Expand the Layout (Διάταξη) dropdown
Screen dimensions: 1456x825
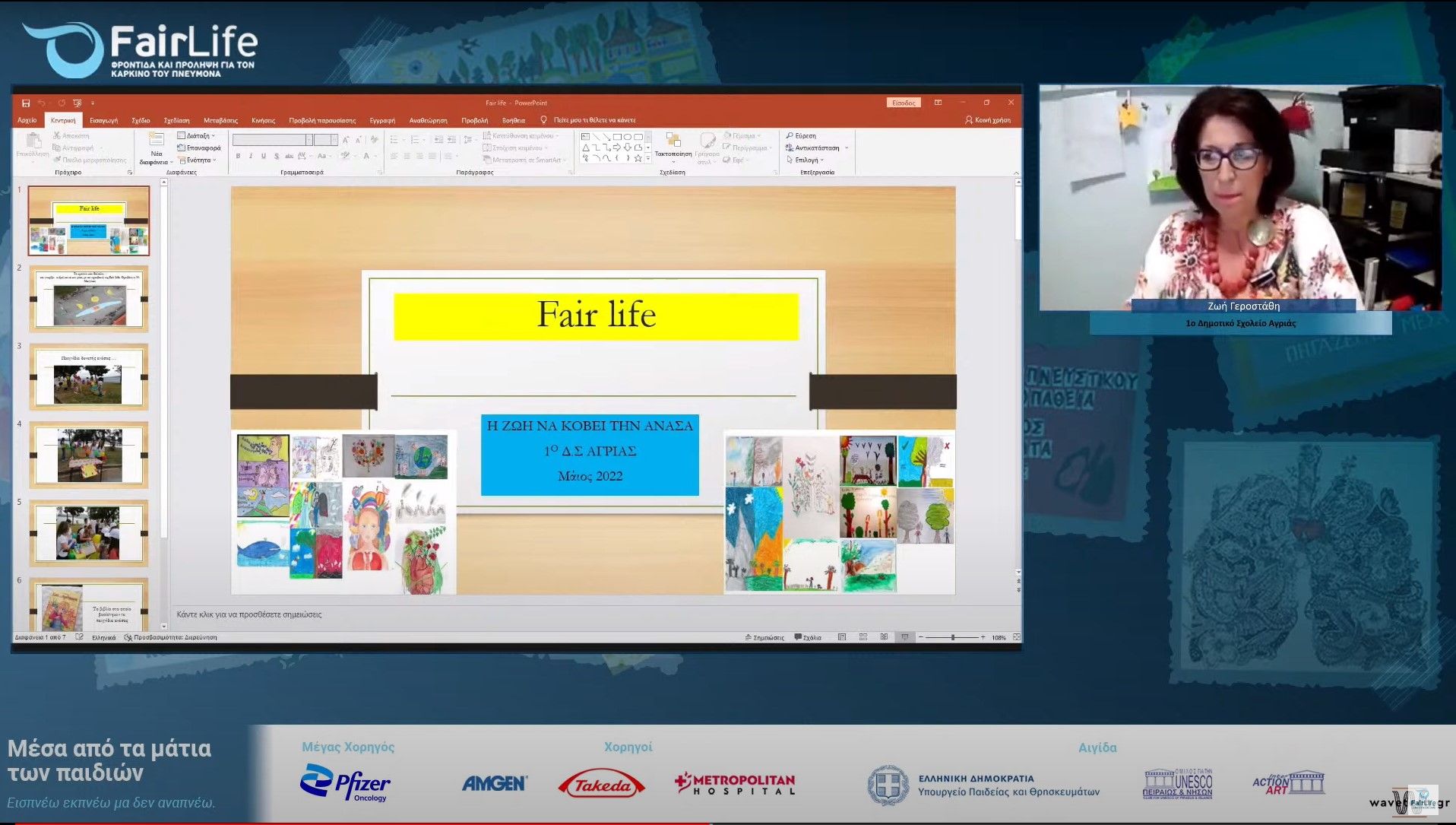click(x=198, y=136)
